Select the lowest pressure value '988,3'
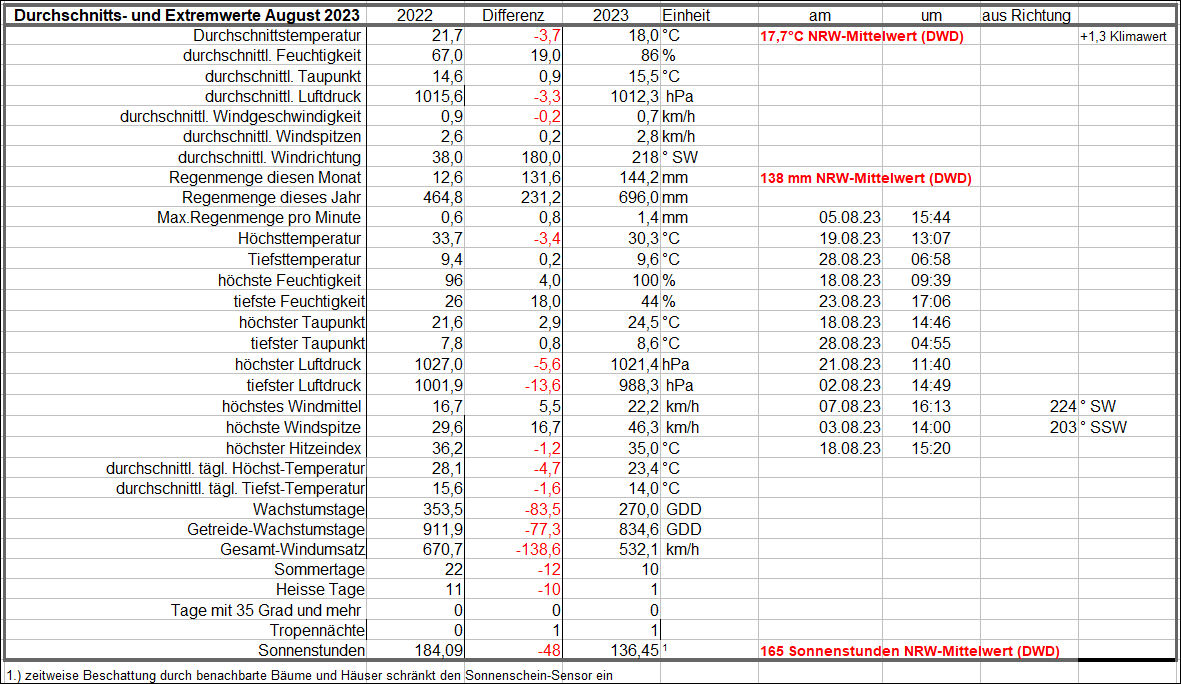Image resolution: width=1181 pixels, height=684 pixels. 639,386
